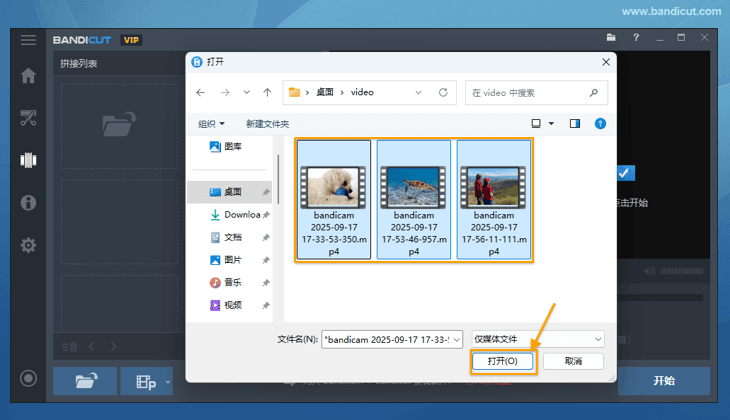The width and height of the screenshot is (730, 420).
Task: Select 图片 in navigation pane
Action: tap(233, 260)
